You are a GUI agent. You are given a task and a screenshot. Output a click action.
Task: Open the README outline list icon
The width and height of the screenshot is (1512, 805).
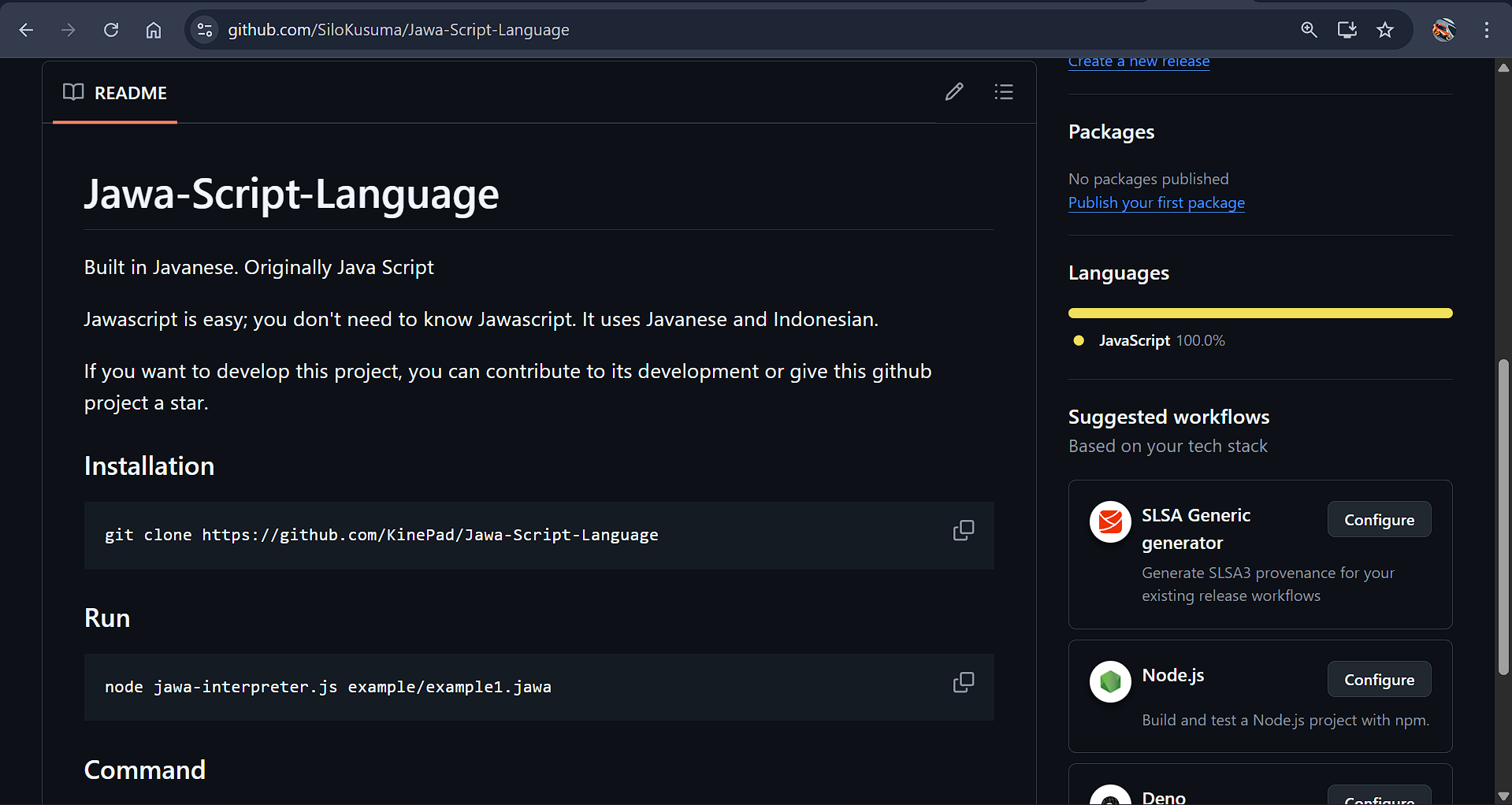tap(1003, 92)
